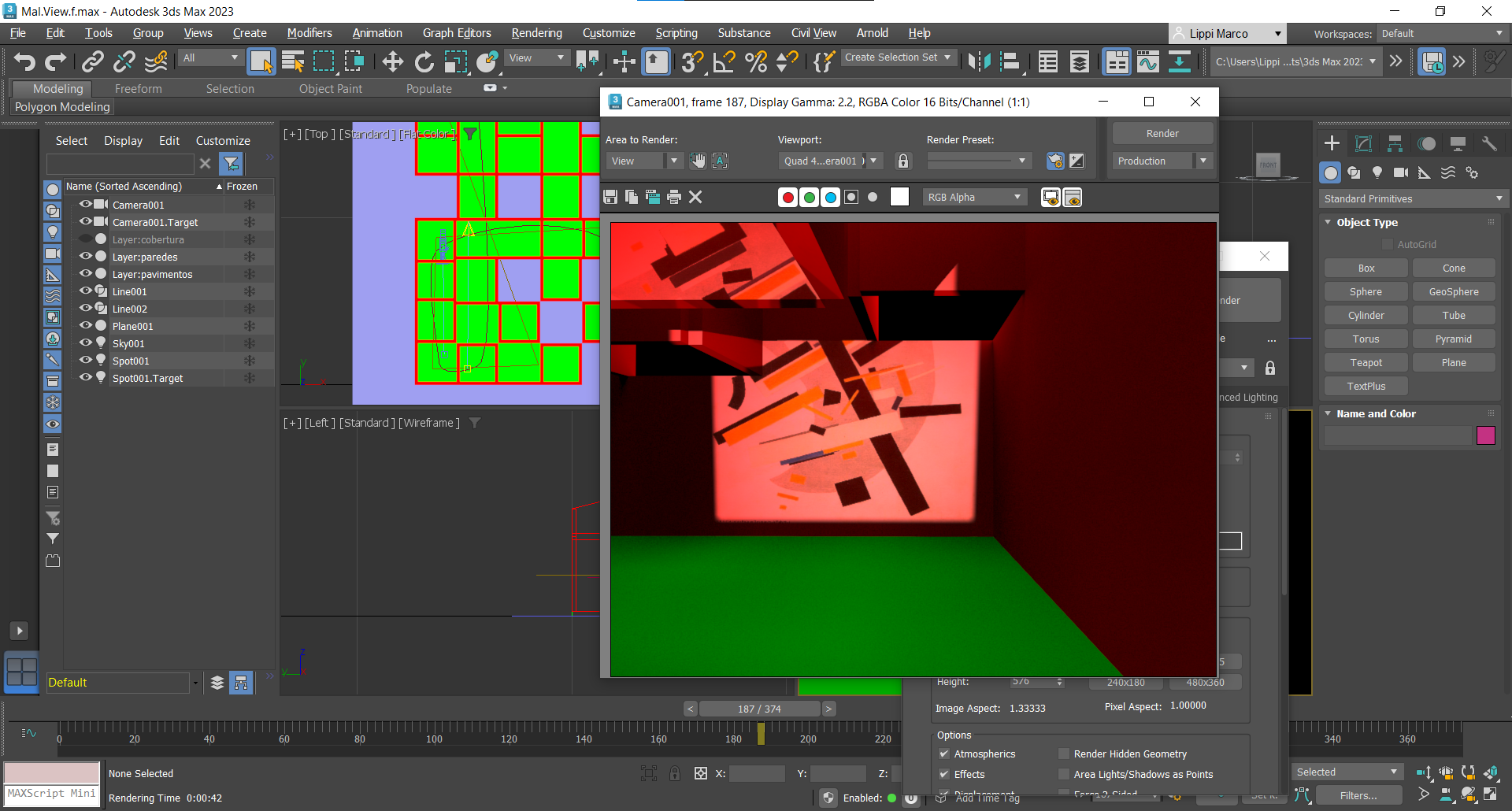Switch to the Freeform ribbon tab
This screenshot has width=1512, height=811.
click(138, 89)
